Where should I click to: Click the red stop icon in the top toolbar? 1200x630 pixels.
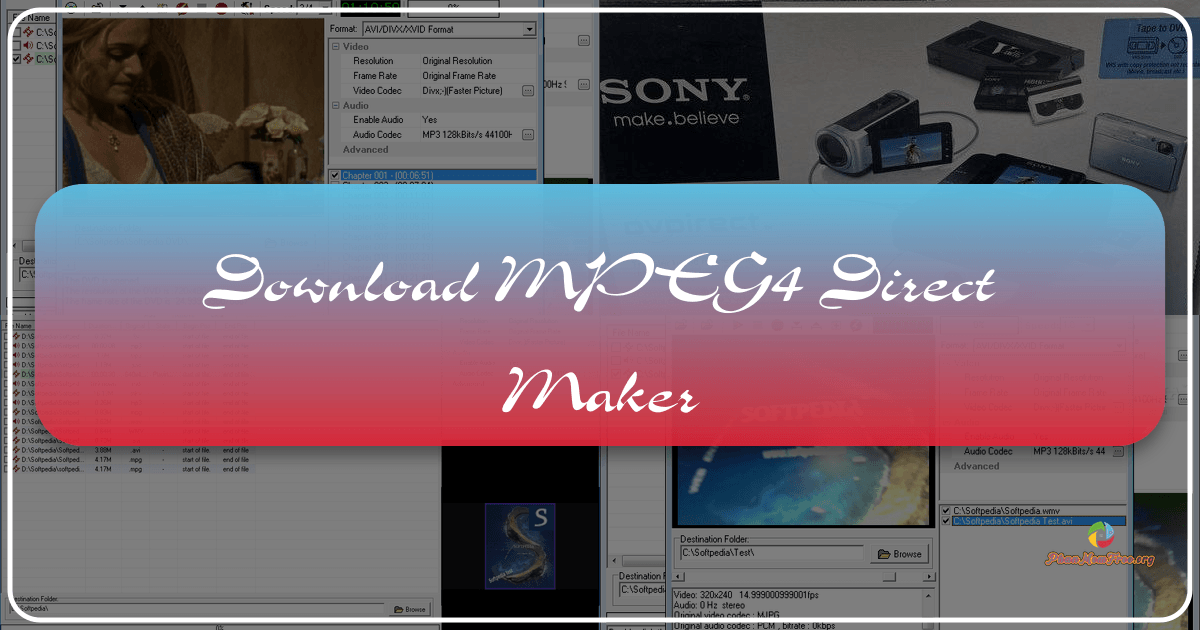(220, 8)
